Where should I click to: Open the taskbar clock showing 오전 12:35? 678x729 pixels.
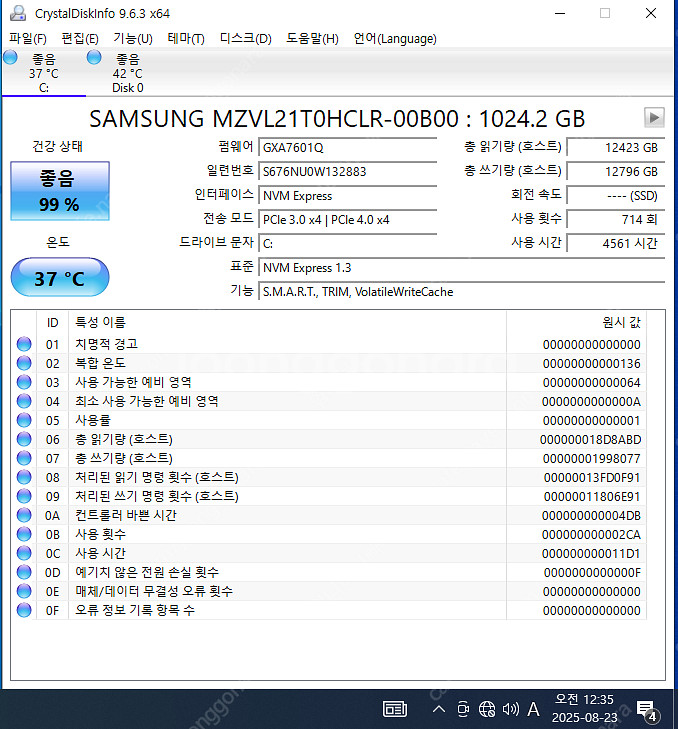point(585,709)
